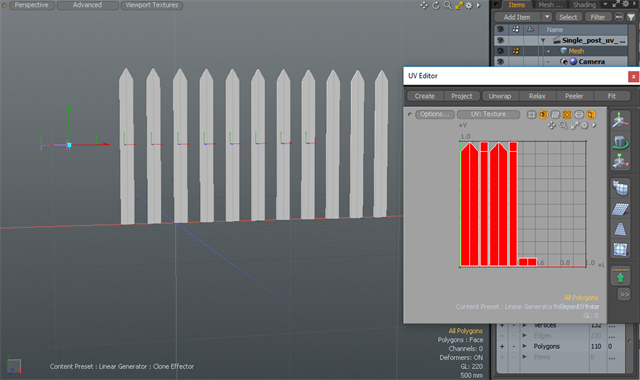Open the Create tab in UV Editor
The height and width of the screenshot is (380, 640).
pyautogui.click(x=424, y=96)
